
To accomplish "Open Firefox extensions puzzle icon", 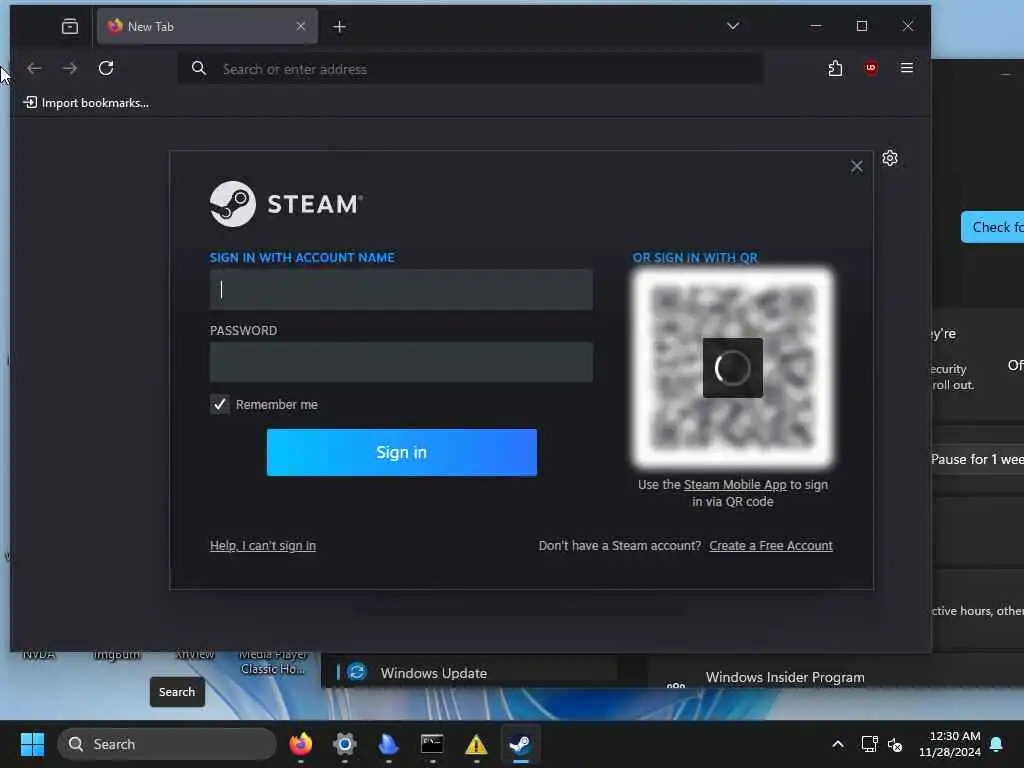I will (x=835, y=68).
